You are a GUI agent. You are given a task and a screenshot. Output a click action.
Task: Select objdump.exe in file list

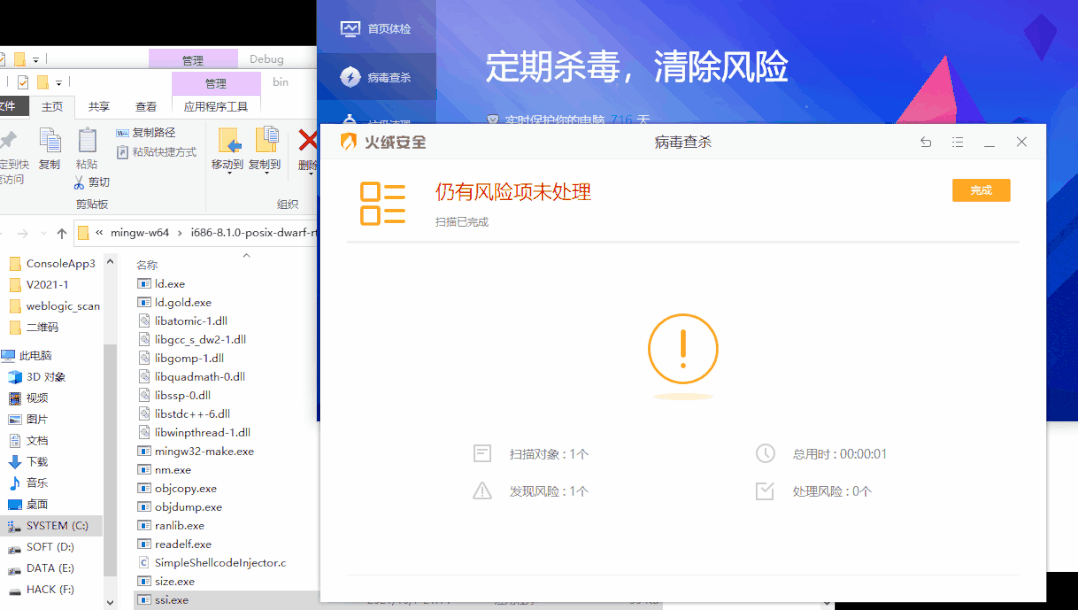[180, 507]
